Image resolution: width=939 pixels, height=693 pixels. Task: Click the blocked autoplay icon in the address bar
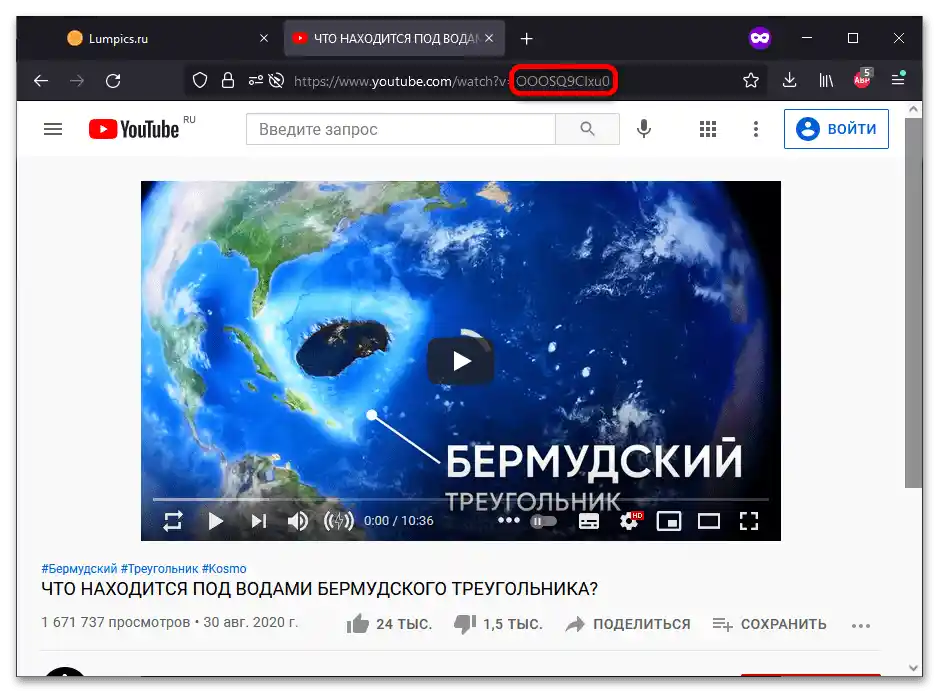tap(276, 80)
